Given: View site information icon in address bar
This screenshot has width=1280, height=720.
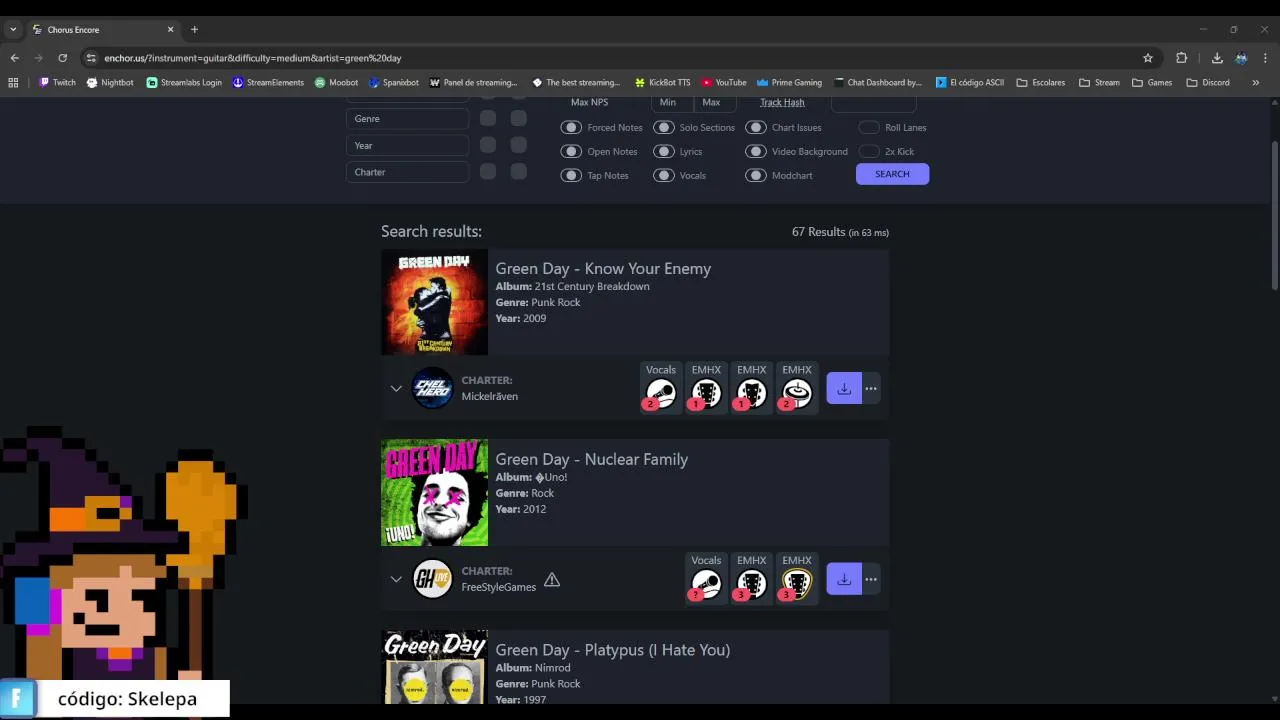Looking at the screenshot, I should point(91,58).
